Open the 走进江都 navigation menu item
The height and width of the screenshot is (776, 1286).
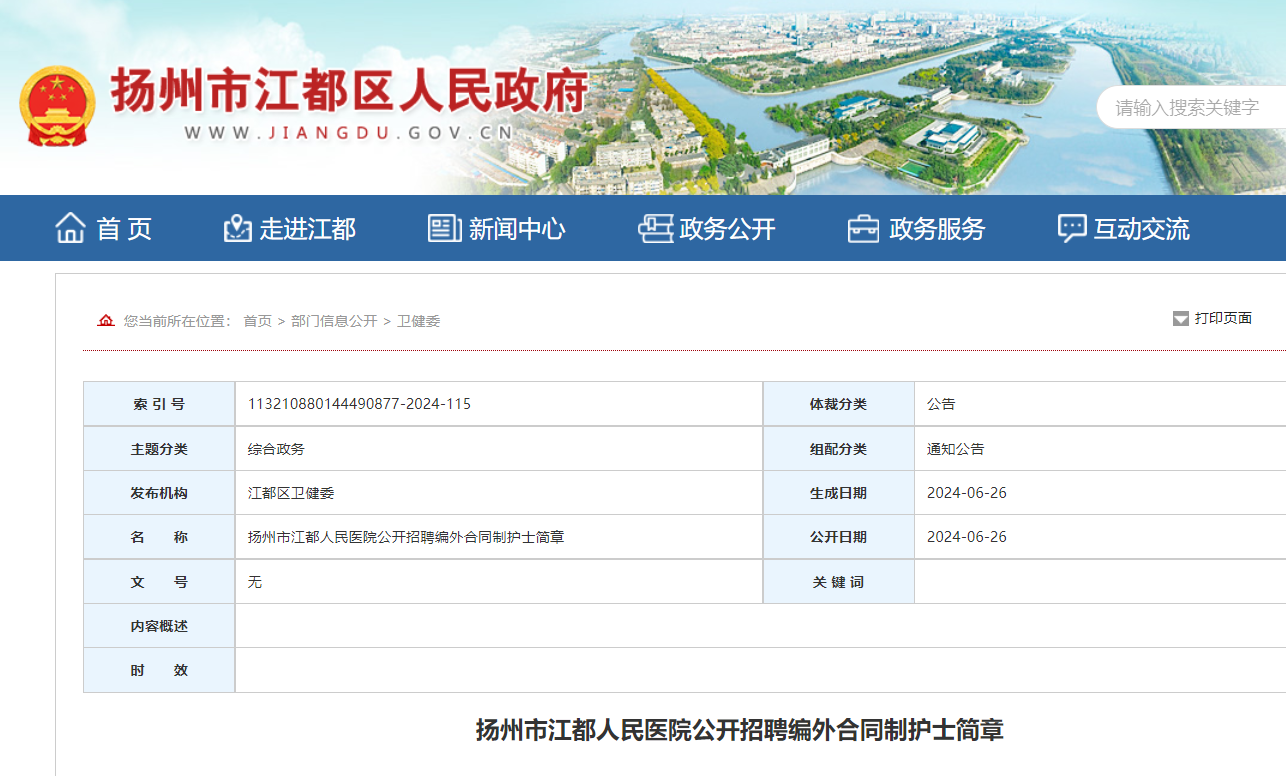click(x=307, y=229)
